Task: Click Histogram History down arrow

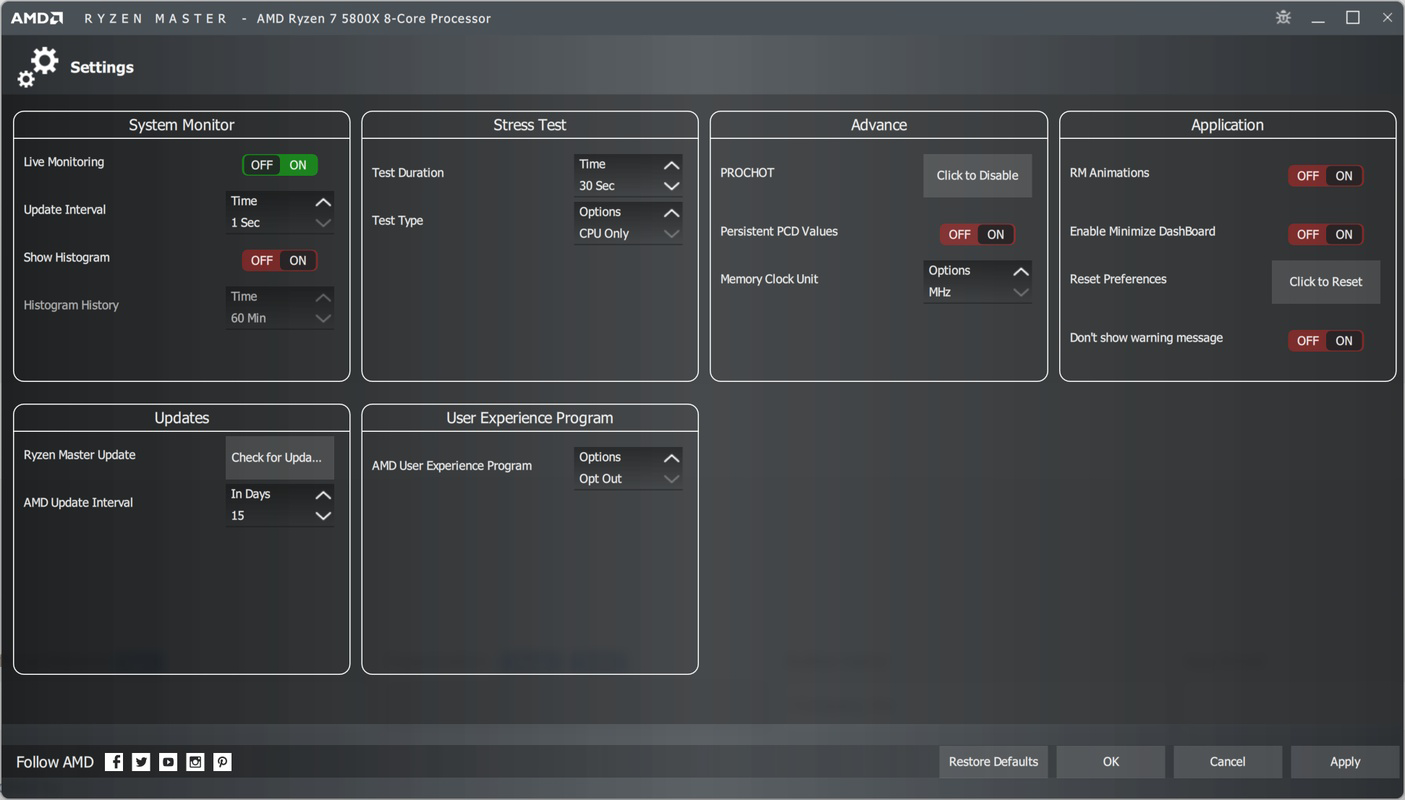Action: [323, 318]
